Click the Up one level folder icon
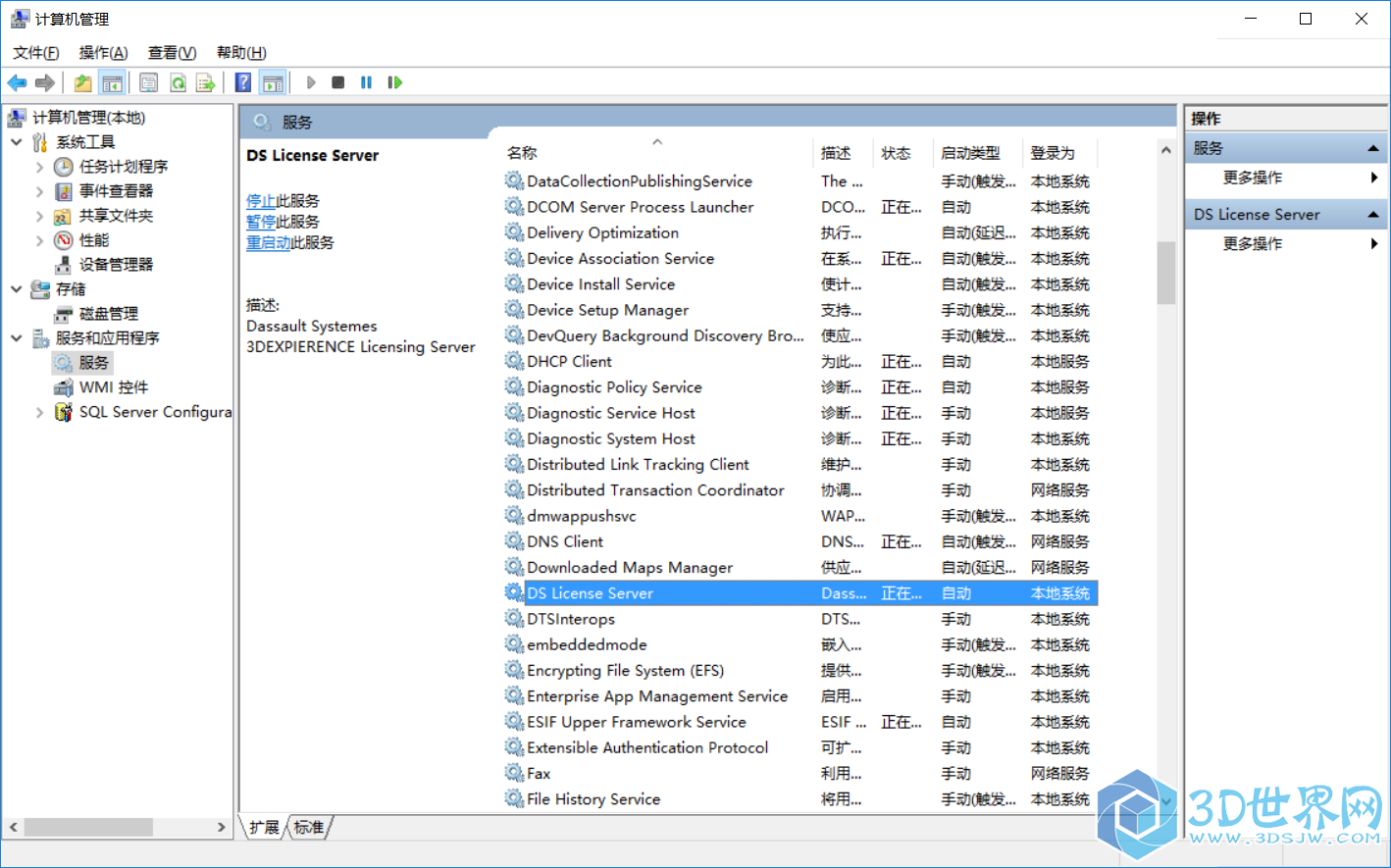This screenshot has width=1391, height=868. coord(83,83)
